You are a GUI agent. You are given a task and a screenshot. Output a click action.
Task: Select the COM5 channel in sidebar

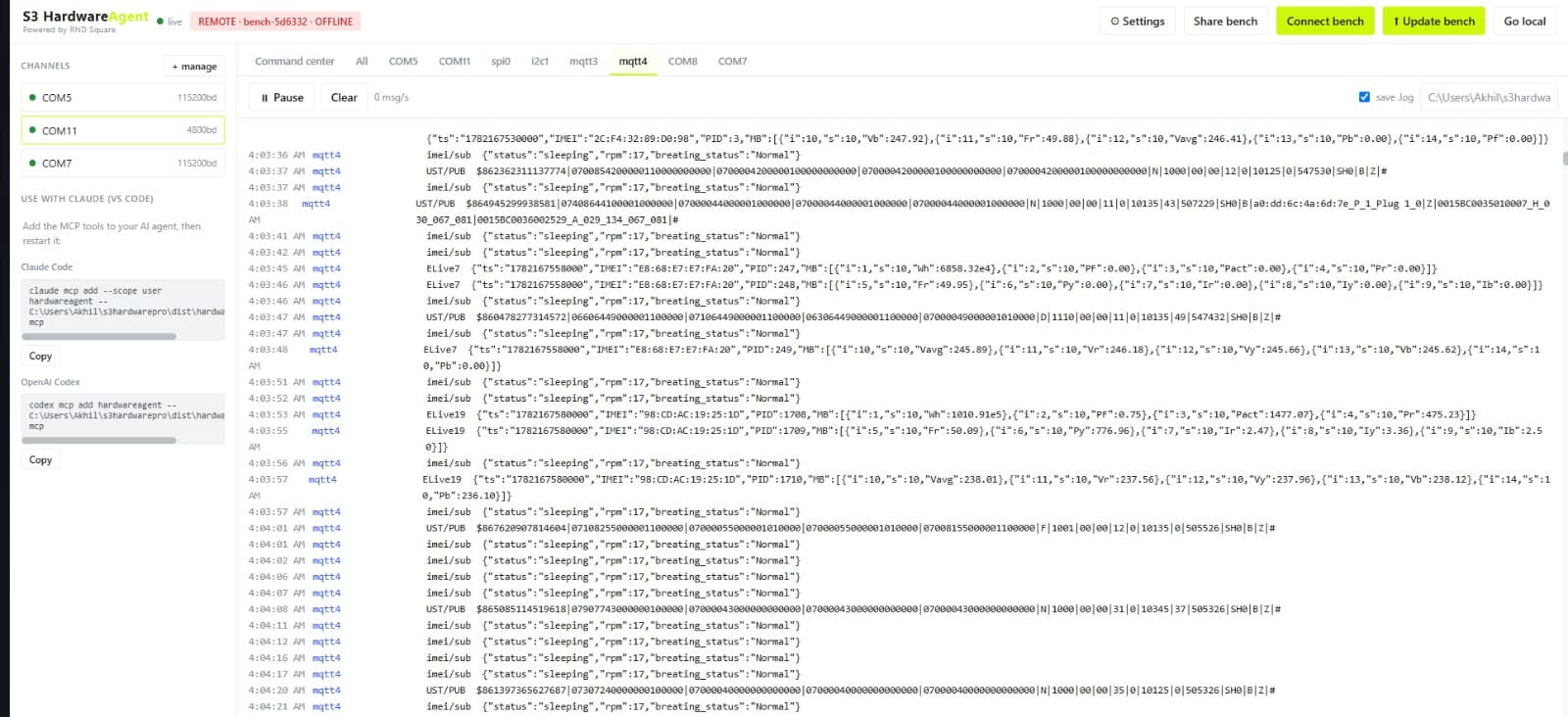click(122, 98)
